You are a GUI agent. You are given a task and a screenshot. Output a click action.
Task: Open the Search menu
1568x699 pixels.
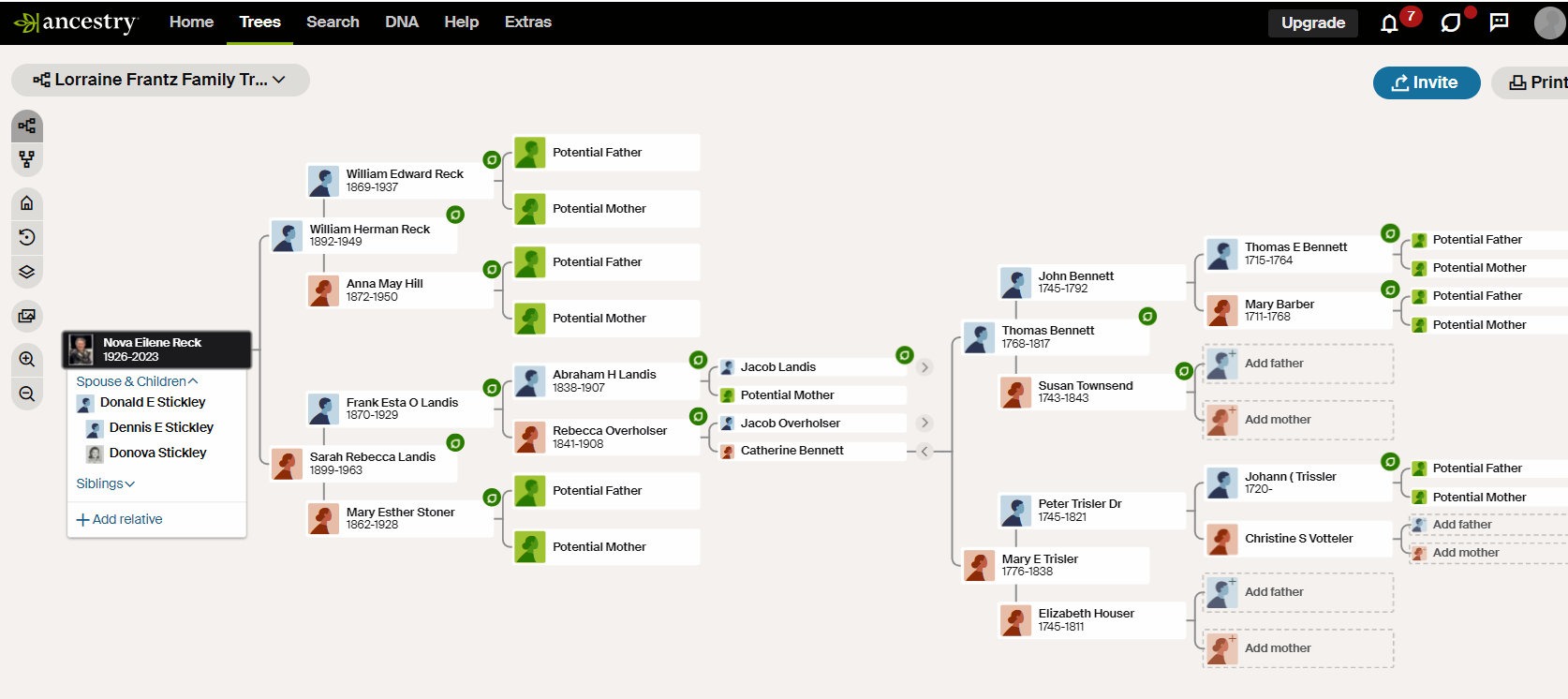pyautogui.click(x=333, y=22)
